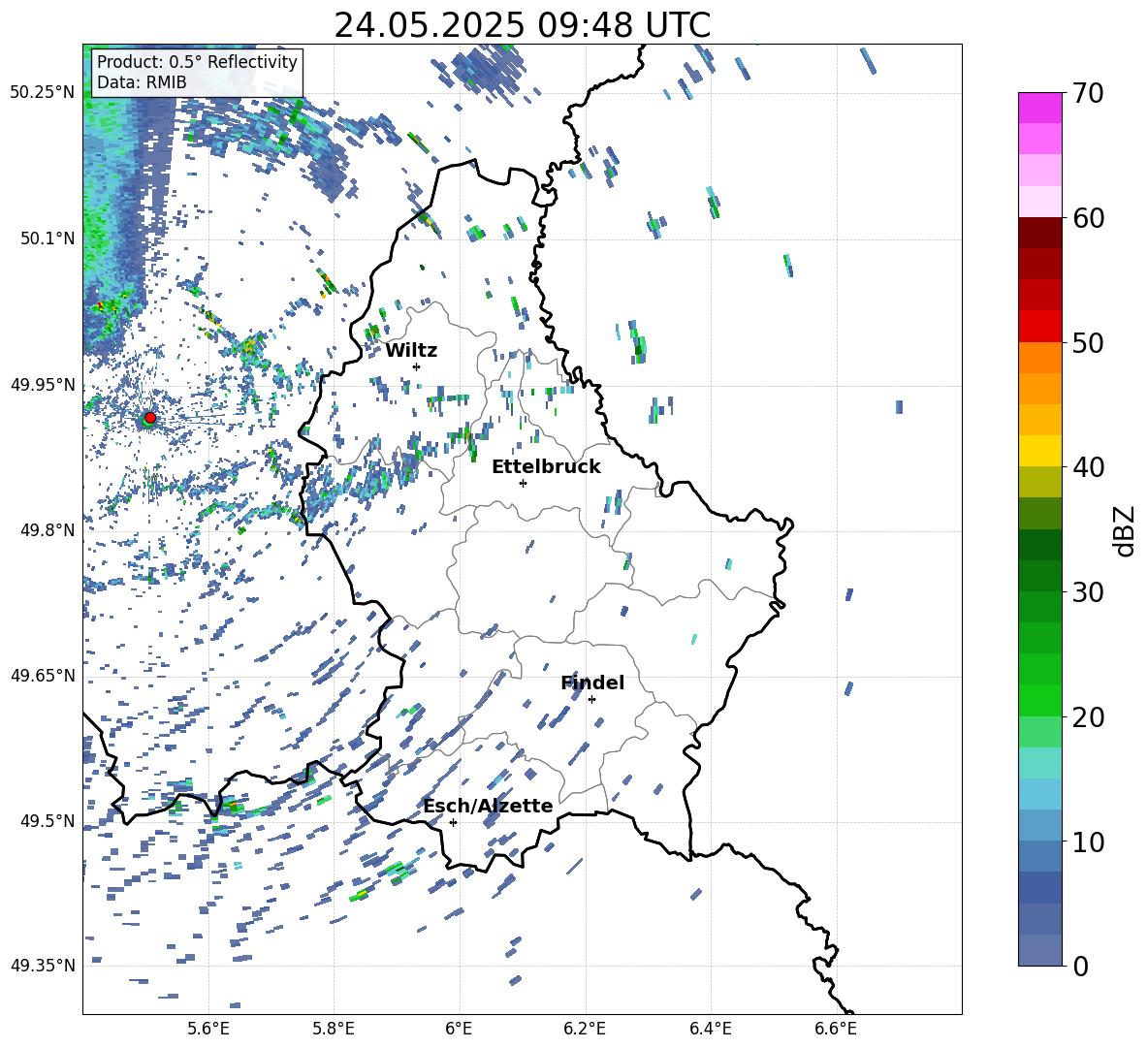Viewport: 1148px width, 1048px height.
Task: Click the Wiltz station cross marker
Action: click(x=417, y=366)
